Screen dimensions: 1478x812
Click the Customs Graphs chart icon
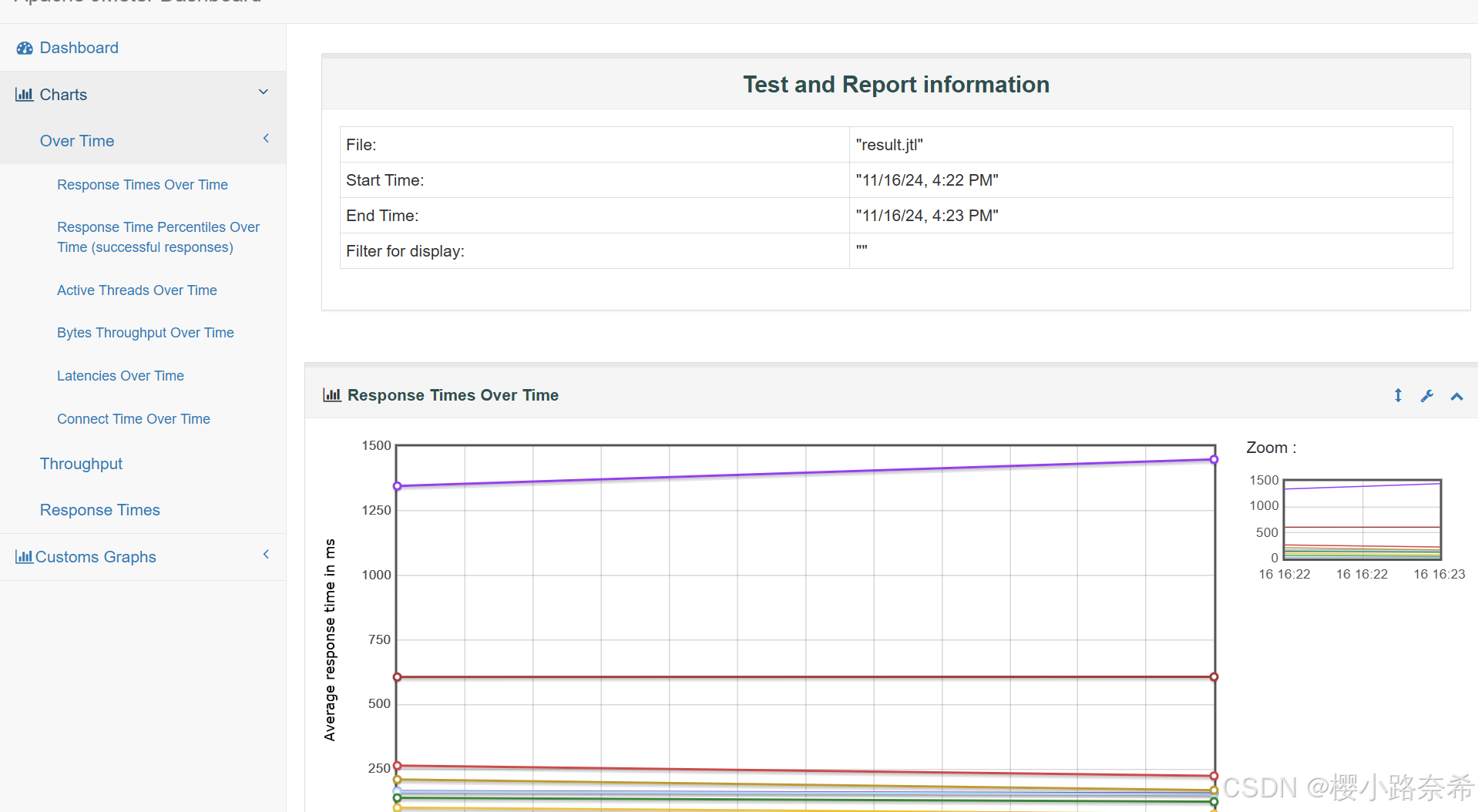[25, 557]
